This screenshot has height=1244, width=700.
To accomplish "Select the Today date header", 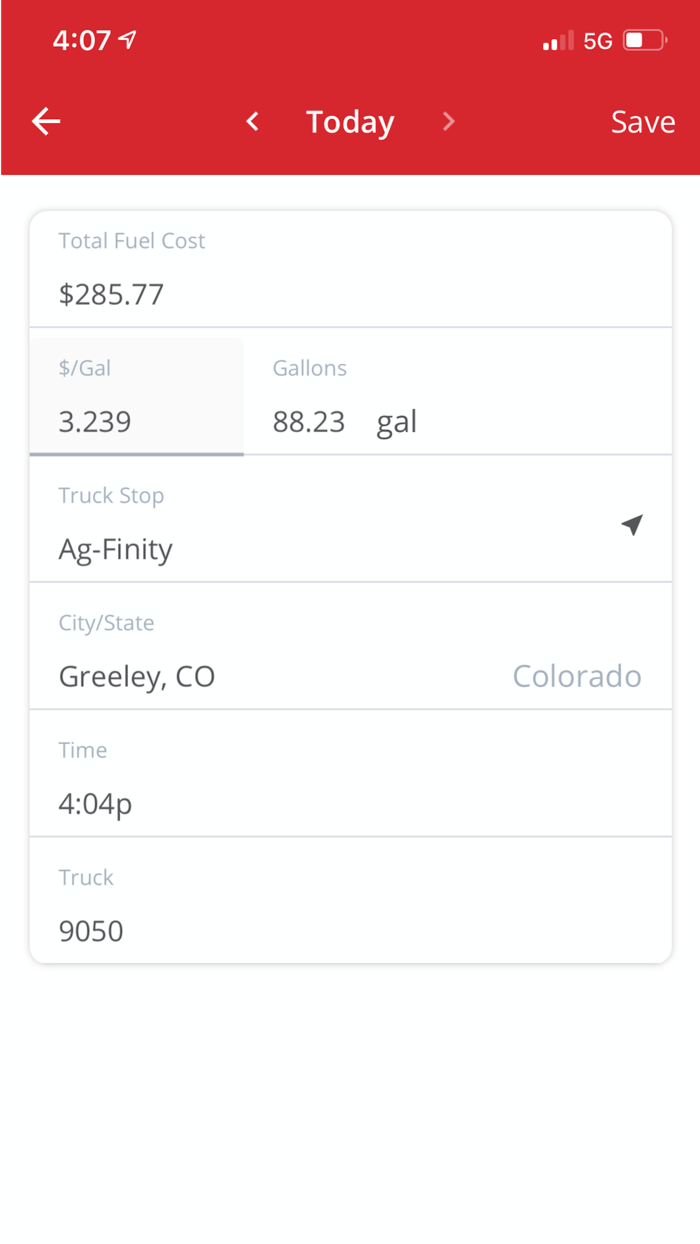I will pos(350,121).
